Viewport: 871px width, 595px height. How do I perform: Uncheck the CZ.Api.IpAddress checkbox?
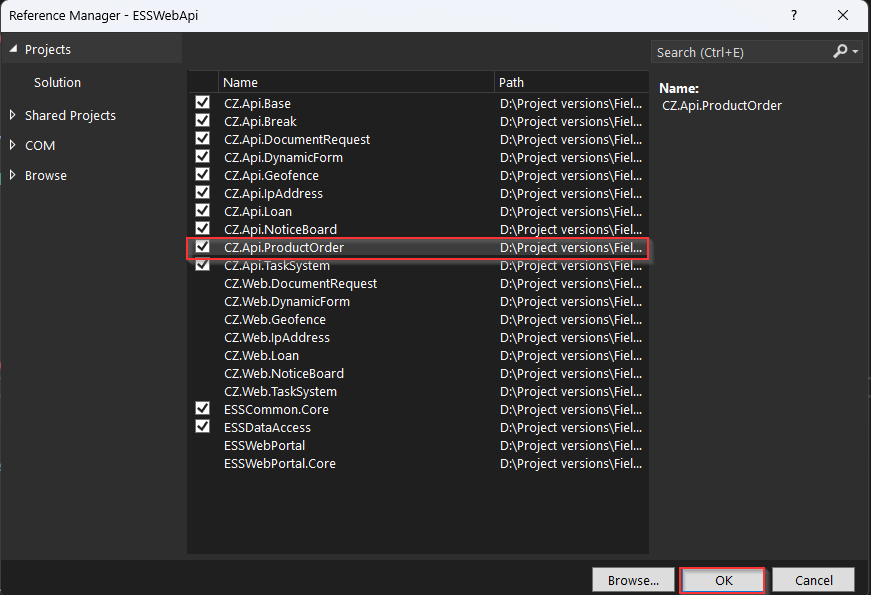[x=203, y=193]
